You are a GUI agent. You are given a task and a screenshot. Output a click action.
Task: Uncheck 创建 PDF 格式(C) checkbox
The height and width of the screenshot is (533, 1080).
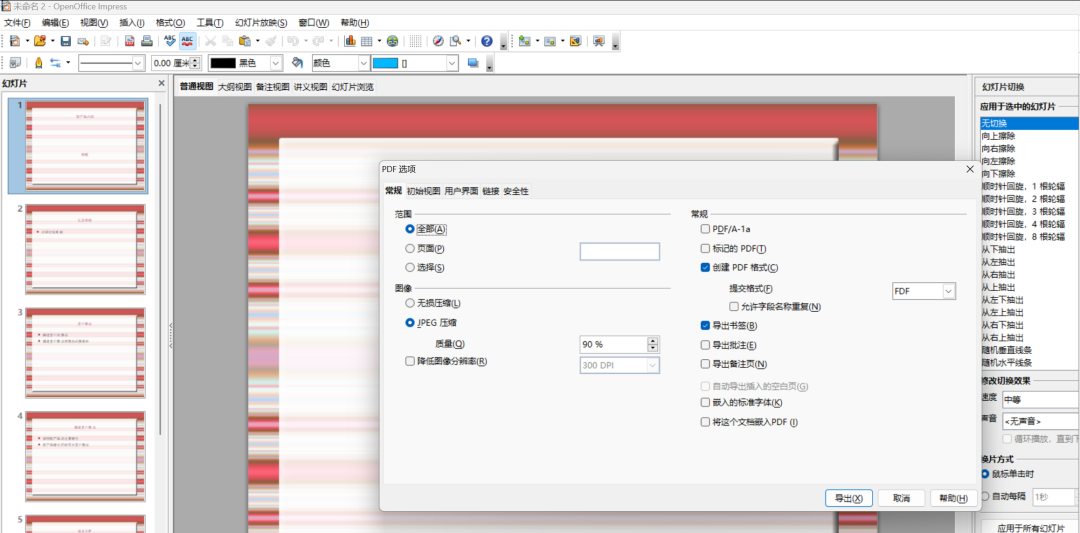tap(705, 267)
